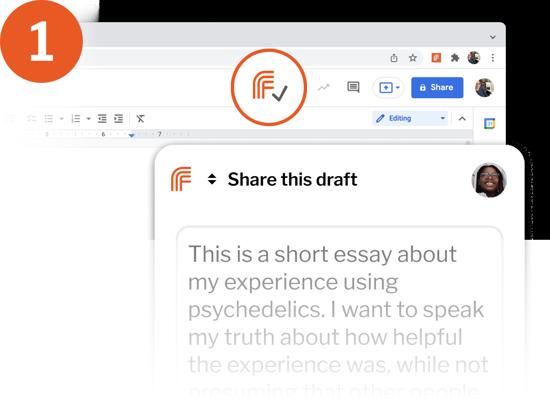
Task: Click the Google account avatar beside Share
Action: [484, 87]
